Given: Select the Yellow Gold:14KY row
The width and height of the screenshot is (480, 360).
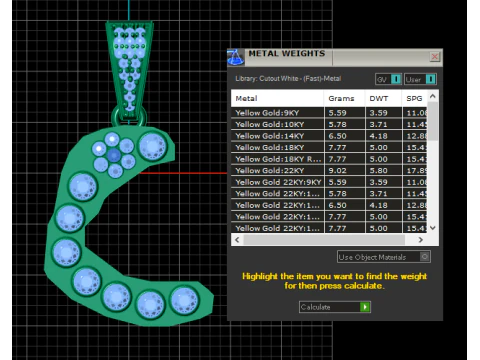Looking at the screenshot, I should coord(329,136).
